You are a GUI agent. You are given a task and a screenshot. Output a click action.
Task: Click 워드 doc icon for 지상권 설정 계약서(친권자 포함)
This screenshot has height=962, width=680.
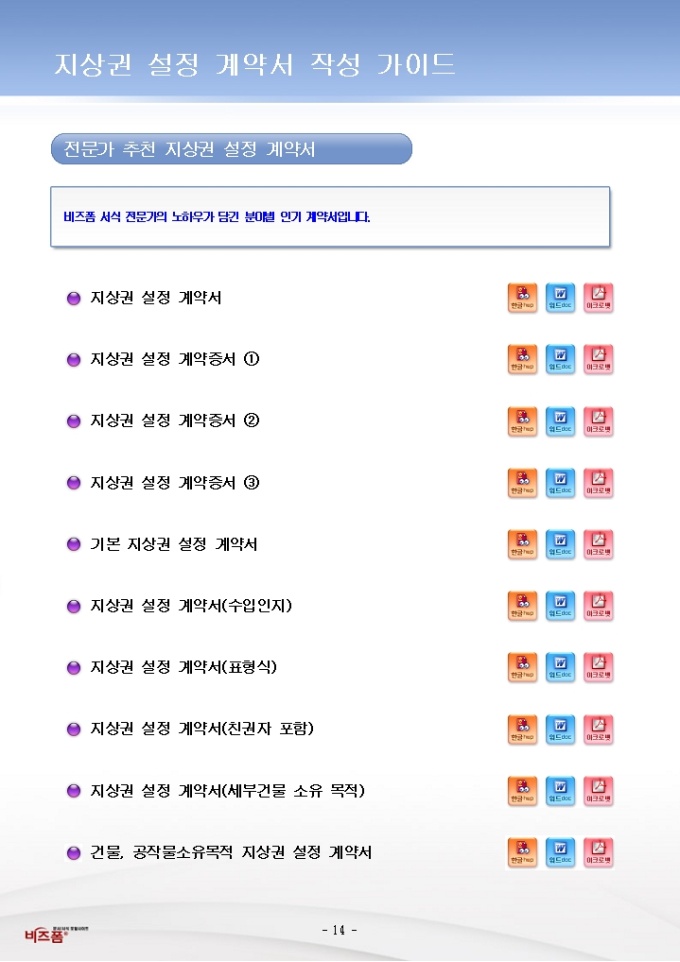click(x=560, y=729)
